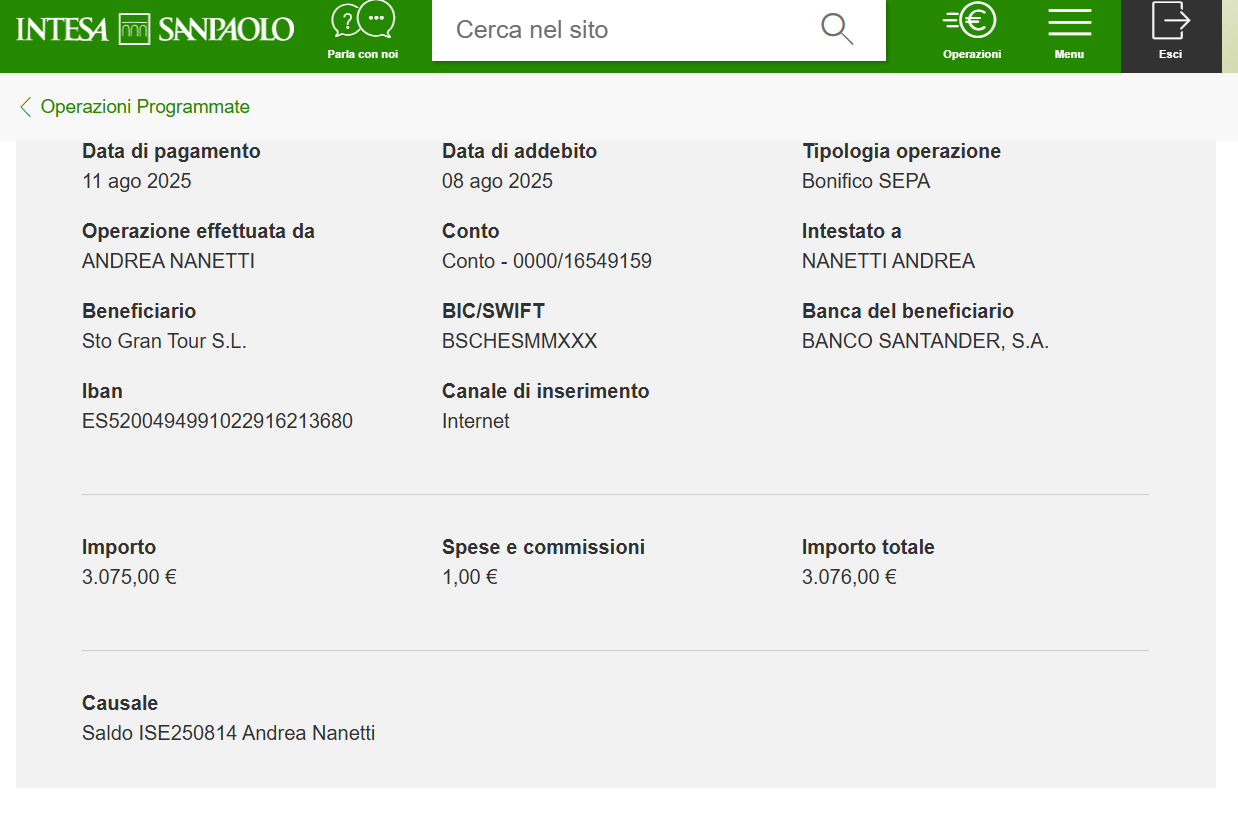
Task: Click Banco Santander, S.A. bank name
Action: 925,341
